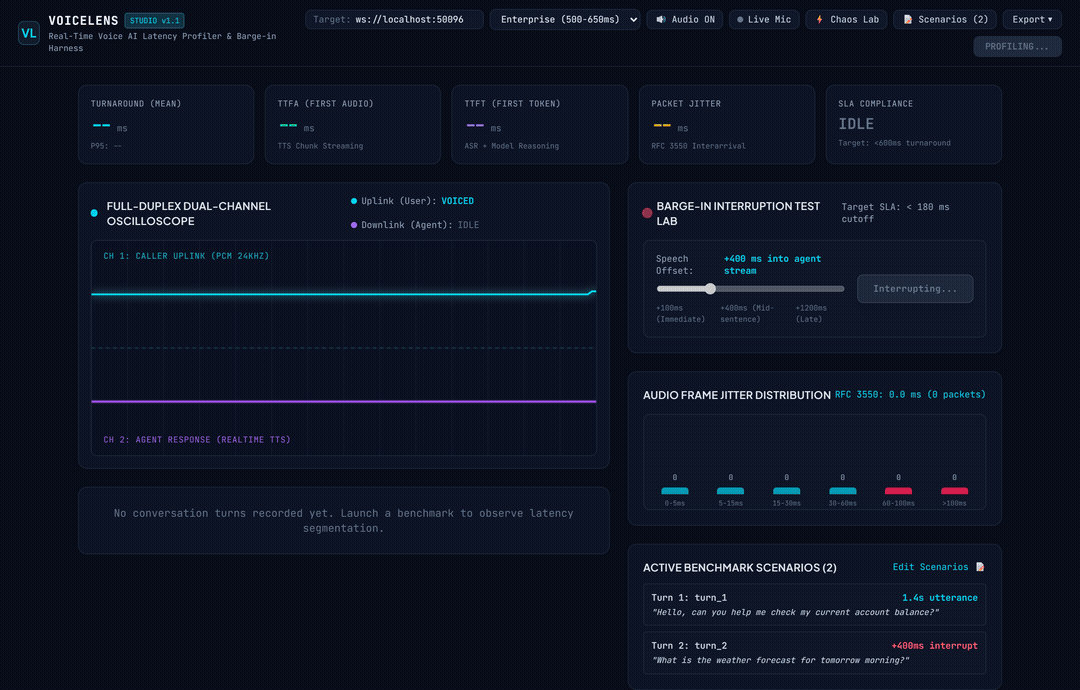This screenshot has height=690, width=1080.
Task: Click the +400ms interrupt label
Action: pyautogui.click(x=934, y=646)
